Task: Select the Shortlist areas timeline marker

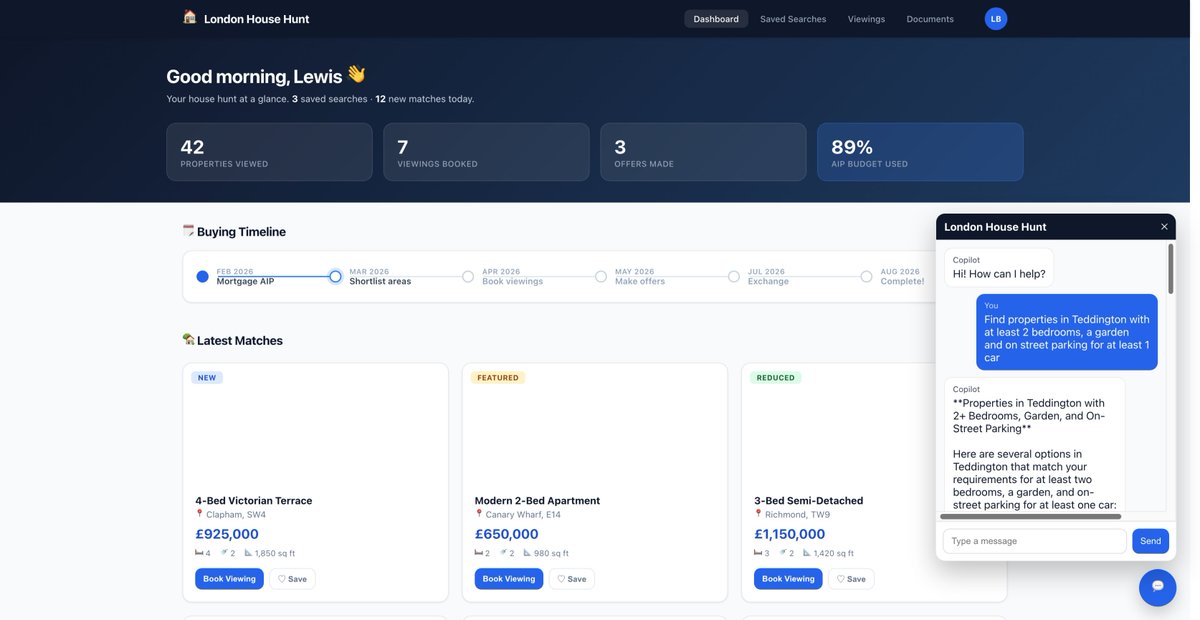Action: pyautogui.click(x=335, y=276)
